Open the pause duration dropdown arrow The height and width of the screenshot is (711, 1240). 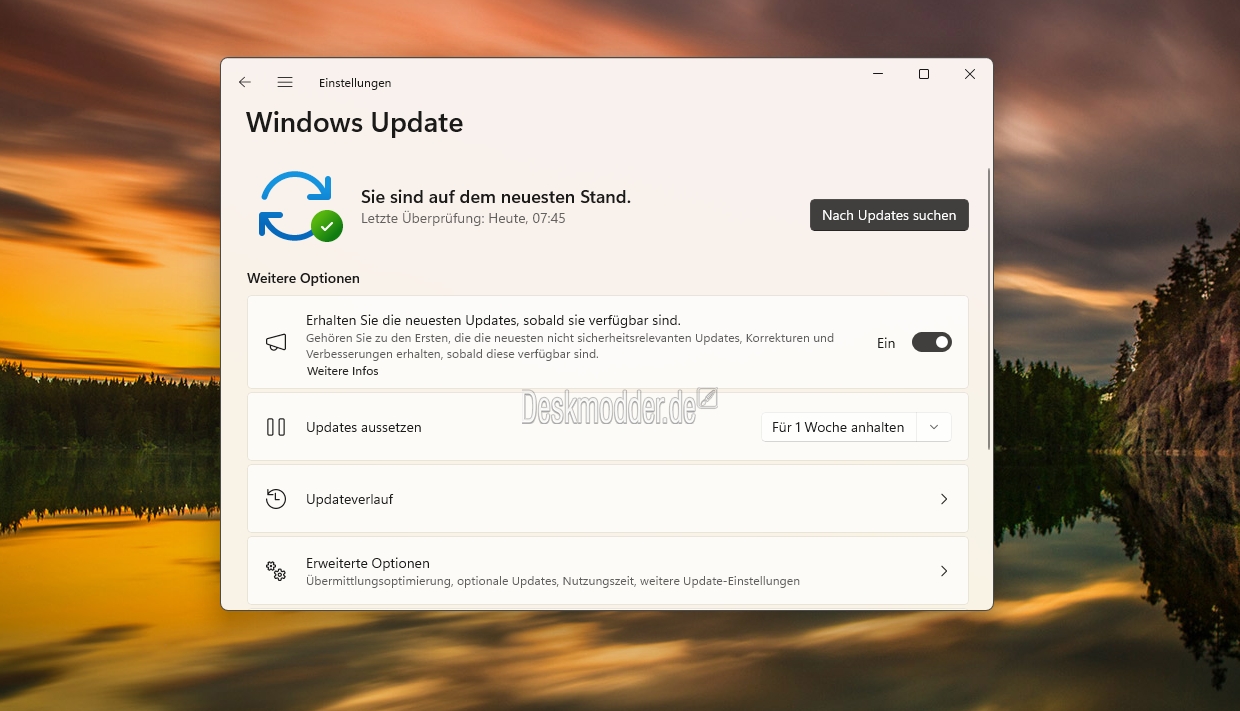[x=934, y=427]
